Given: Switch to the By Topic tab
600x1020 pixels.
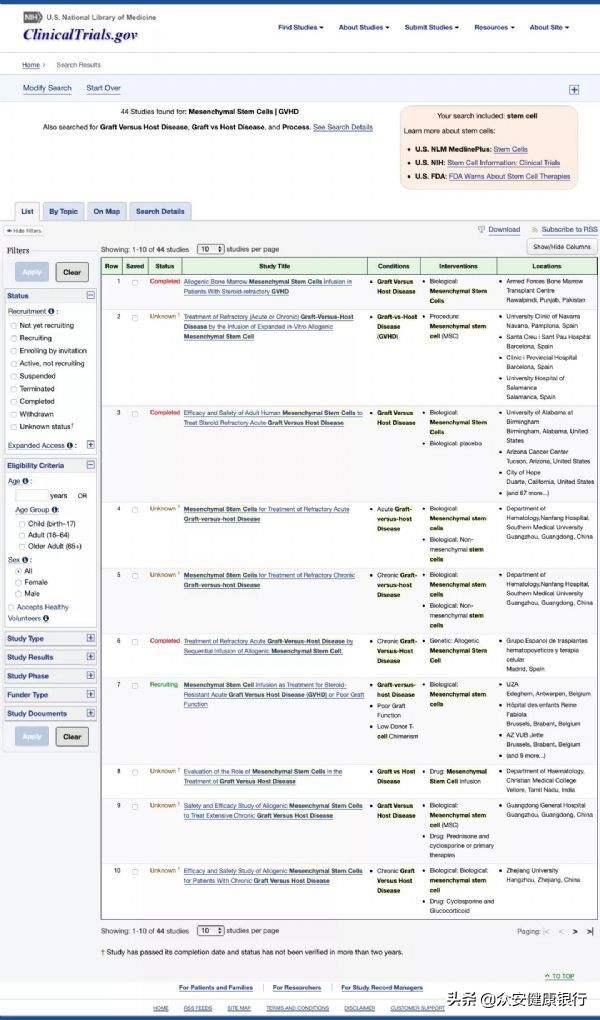Looking at the screenshot, I should pos(63,211).
